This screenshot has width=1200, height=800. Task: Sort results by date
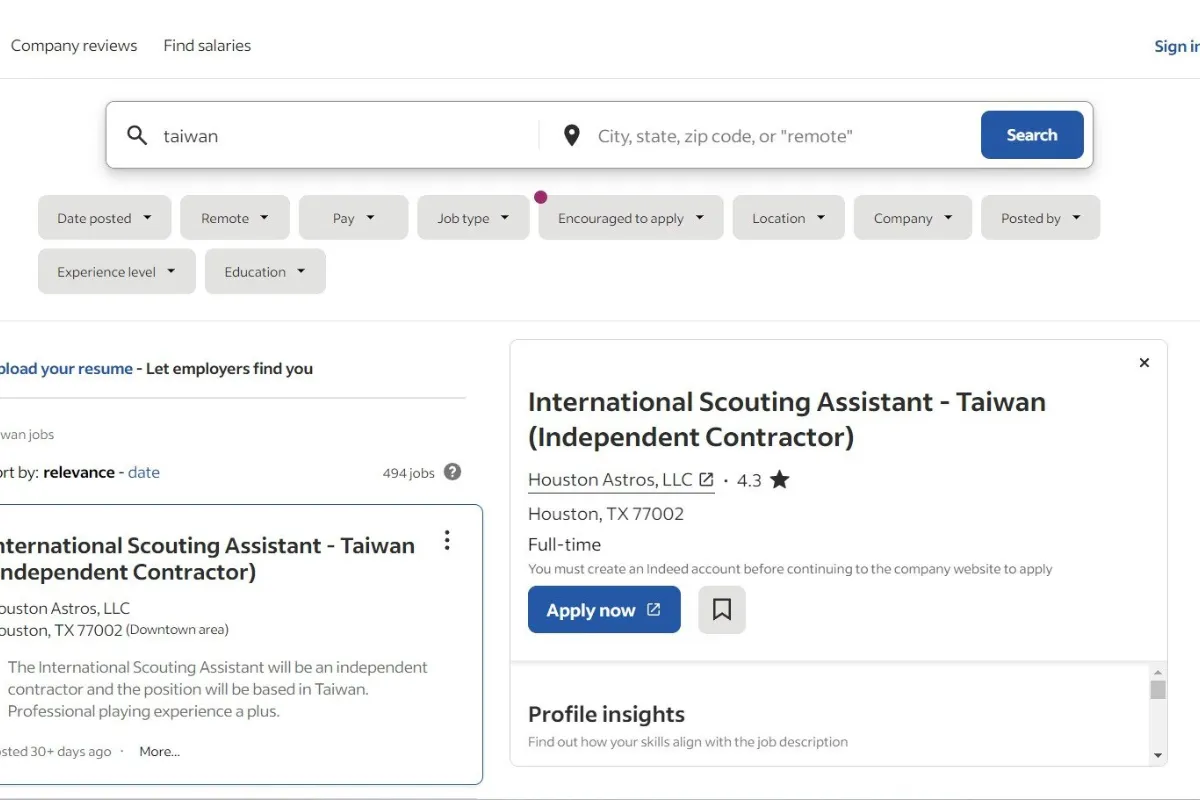tap(144, 472)
